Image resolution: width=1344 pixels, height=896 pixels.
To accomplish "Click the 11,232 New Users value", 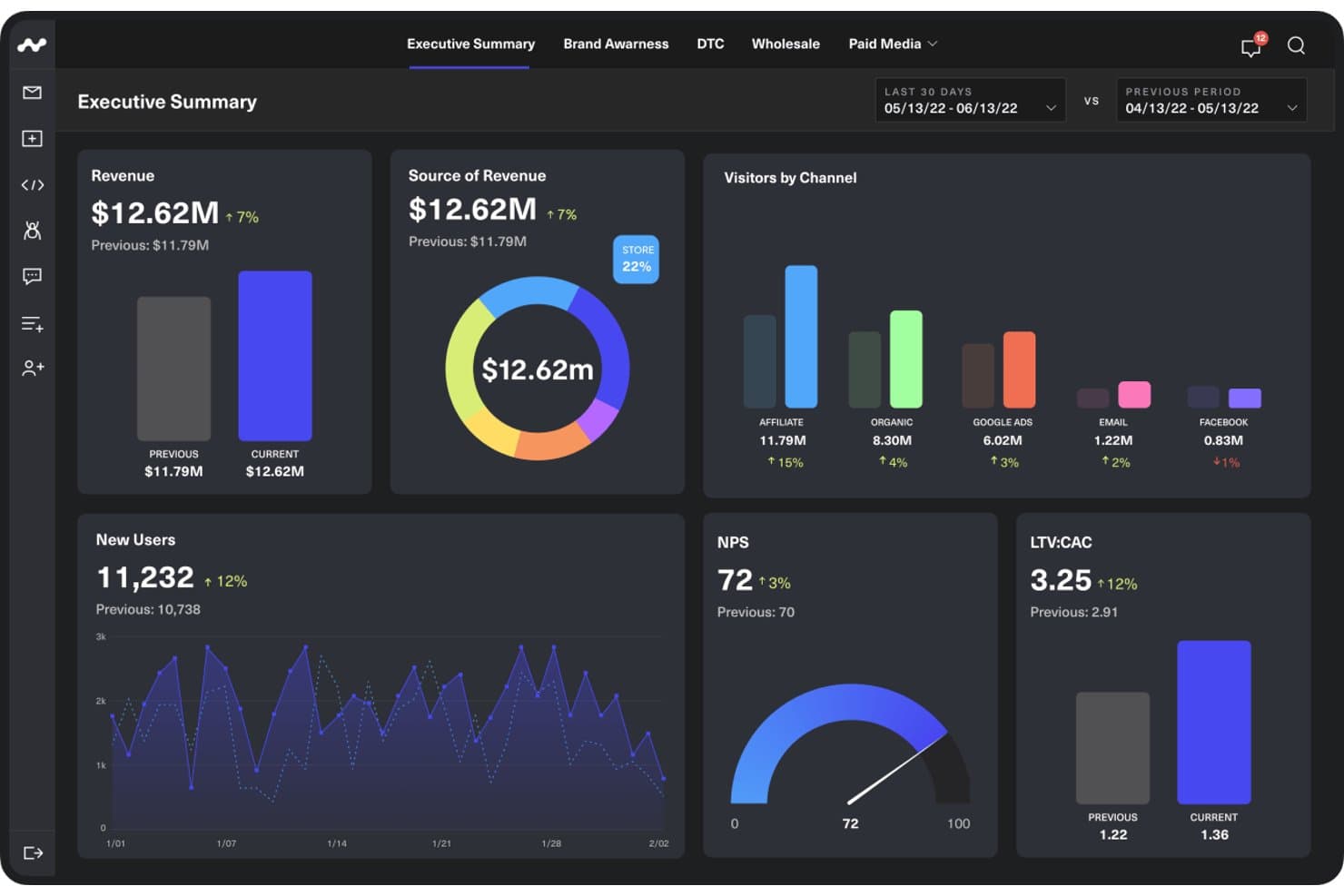I will click(x=145, y=577).
